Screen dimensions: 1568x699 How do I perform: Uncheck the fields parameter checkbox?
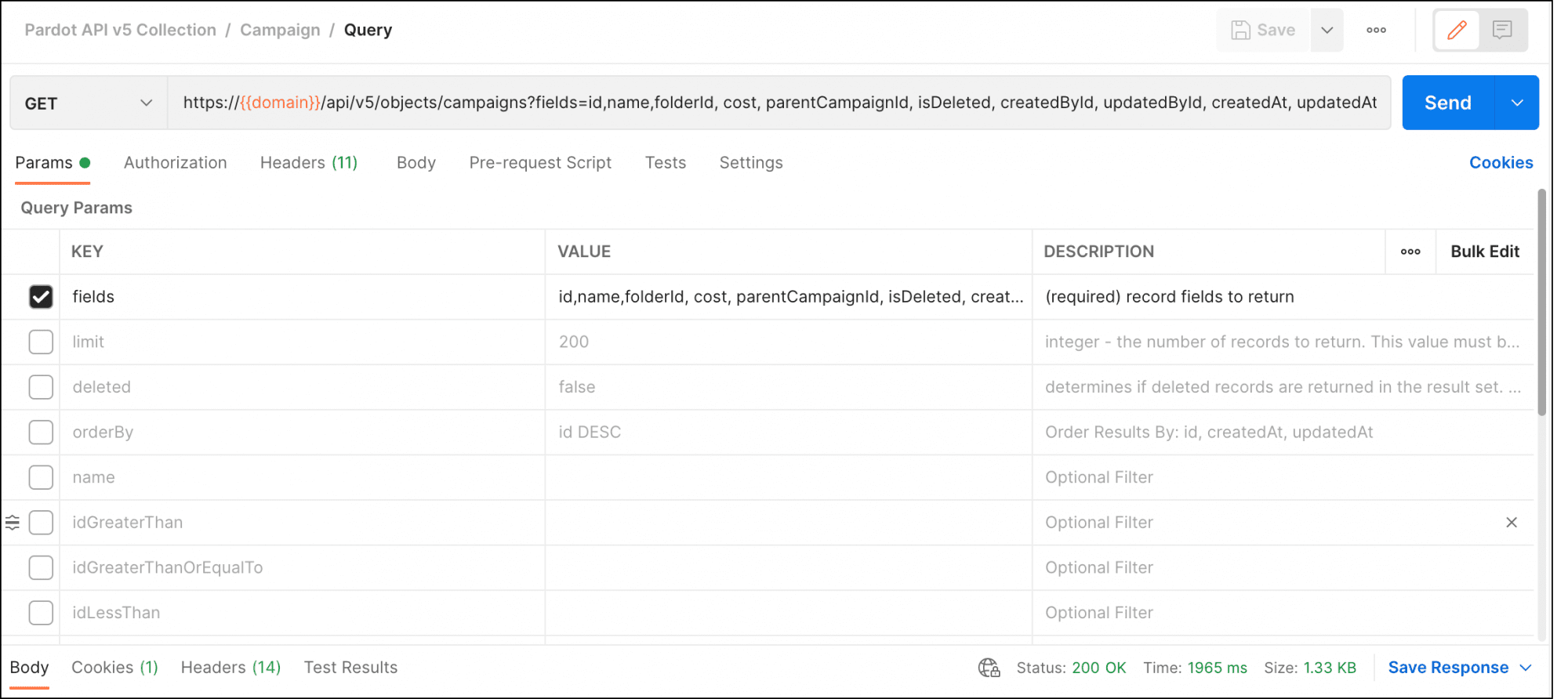point(41,297)
